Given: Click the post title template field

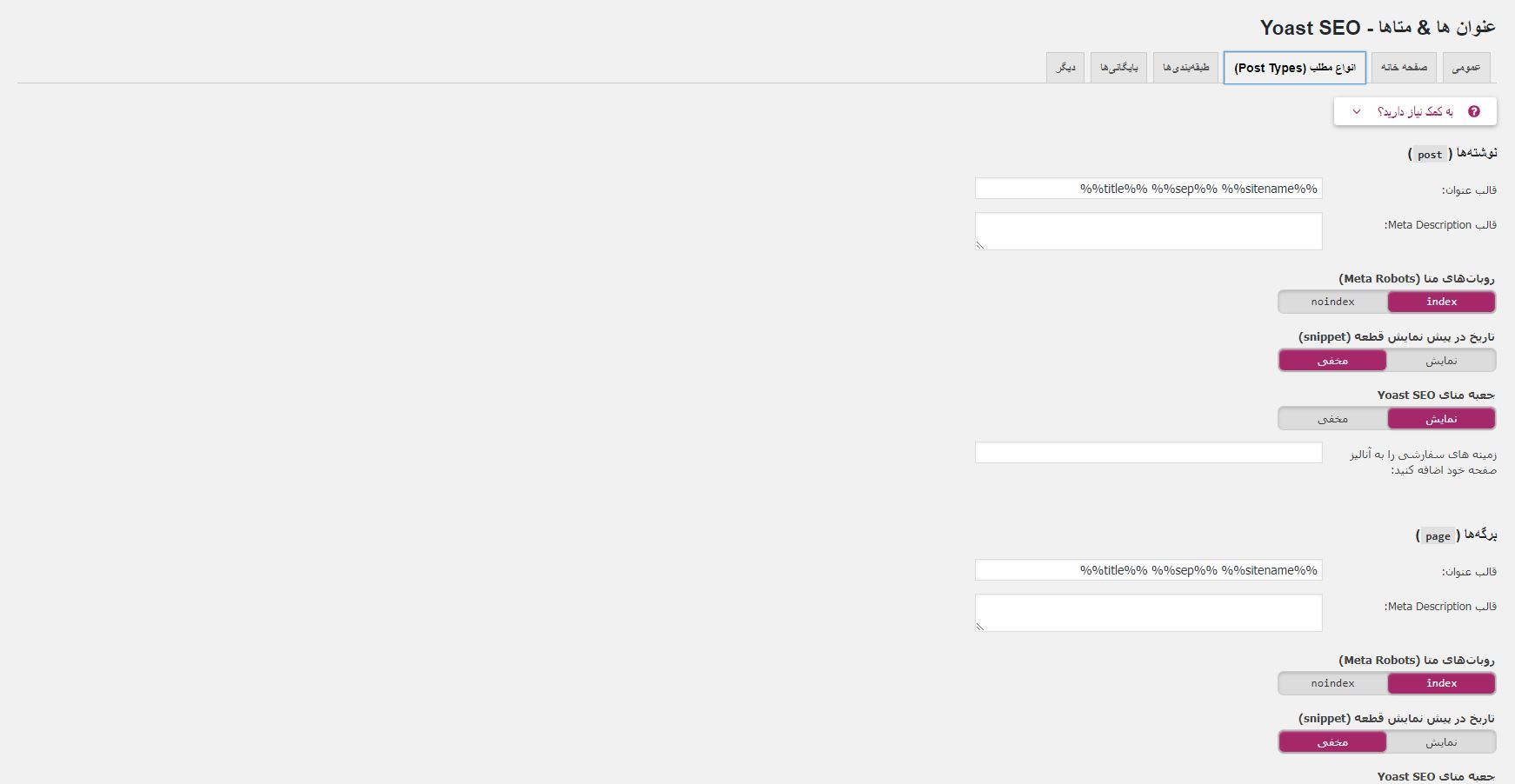Looking at the screenshot, I should click(x=1148, y=189).
